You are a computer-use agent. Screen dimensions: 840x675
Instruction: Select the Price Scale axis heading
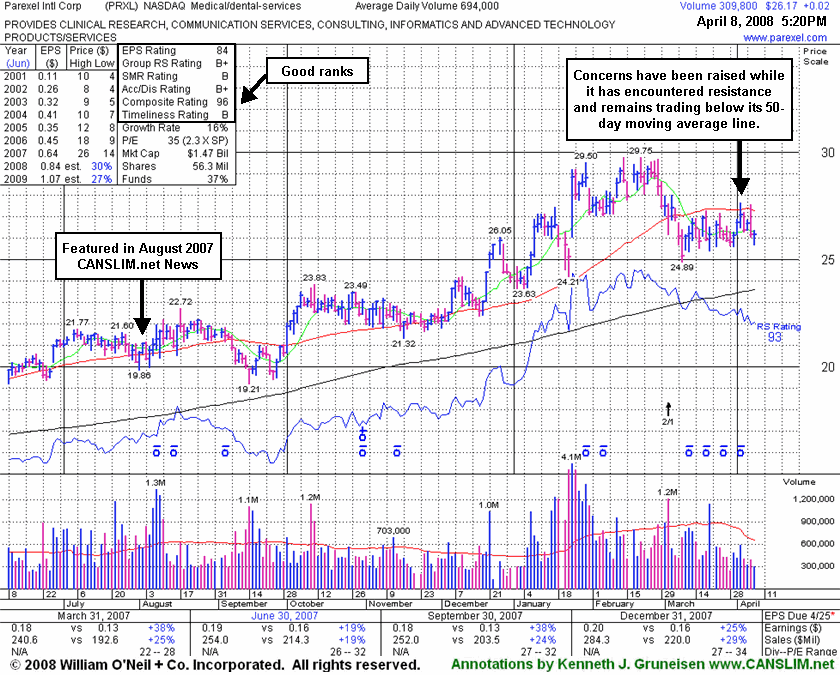815,56
